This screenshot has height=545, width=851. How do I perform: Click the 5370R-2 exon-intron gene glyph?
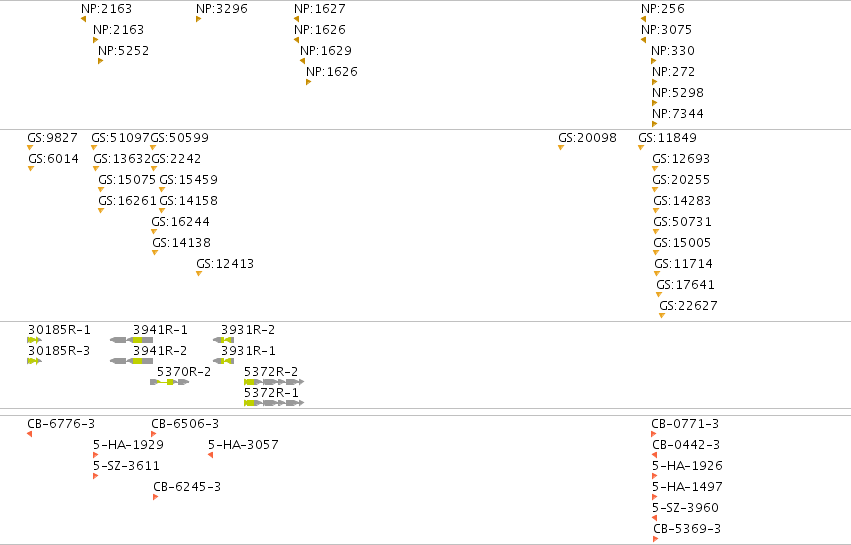point(170,382)
